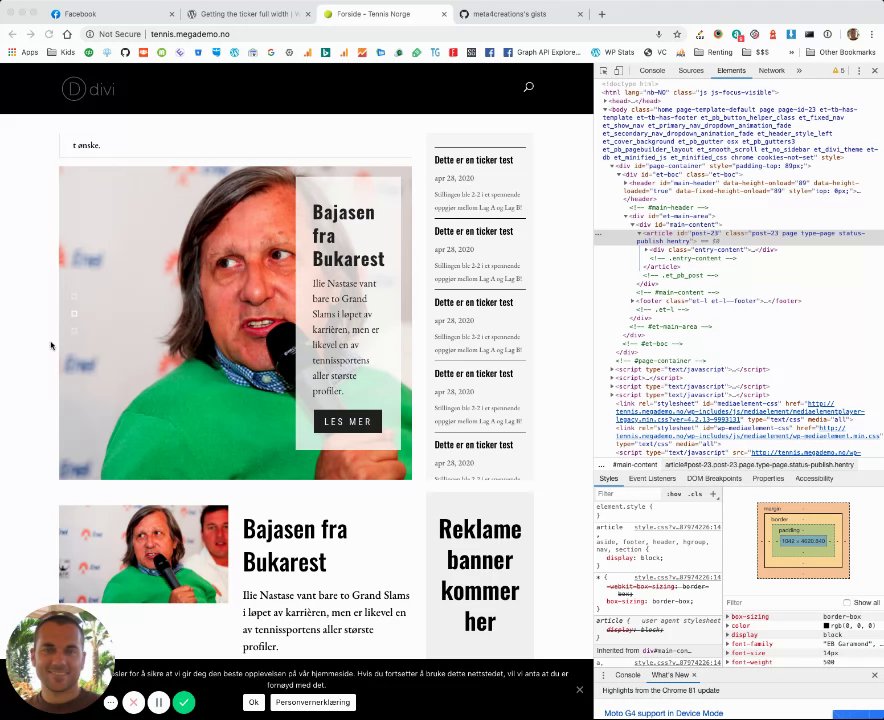Open the Apps grid shortcut in bookmarks bar
This screenshot has height=720, width=884.
pyautogui.click(x=23, y=52)
